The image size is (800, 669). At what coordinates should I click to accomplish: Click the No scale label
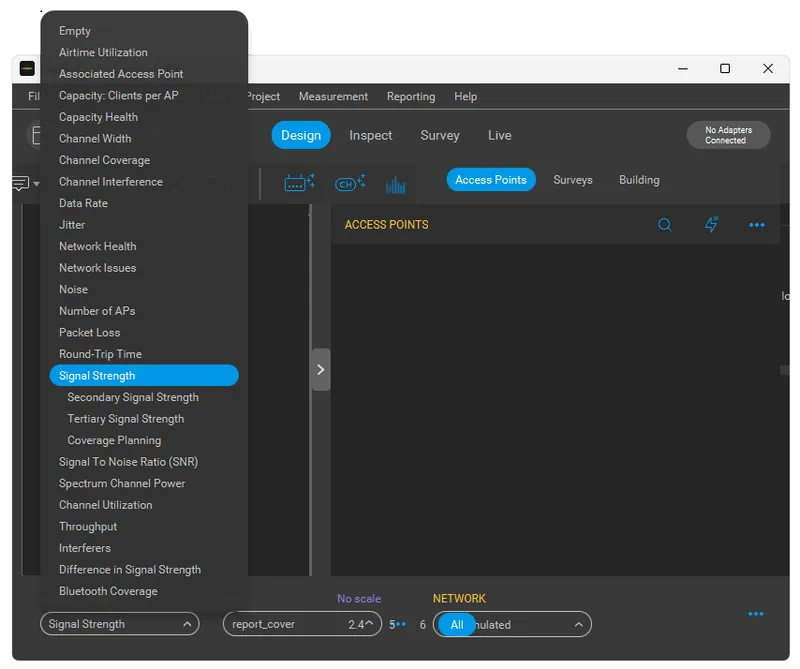click(x=359, y=599)
